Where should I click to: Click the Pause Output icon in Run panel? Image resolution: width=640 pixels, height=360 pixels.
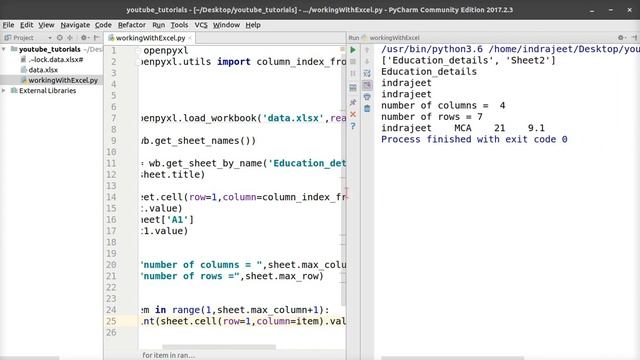pos(353,73)
